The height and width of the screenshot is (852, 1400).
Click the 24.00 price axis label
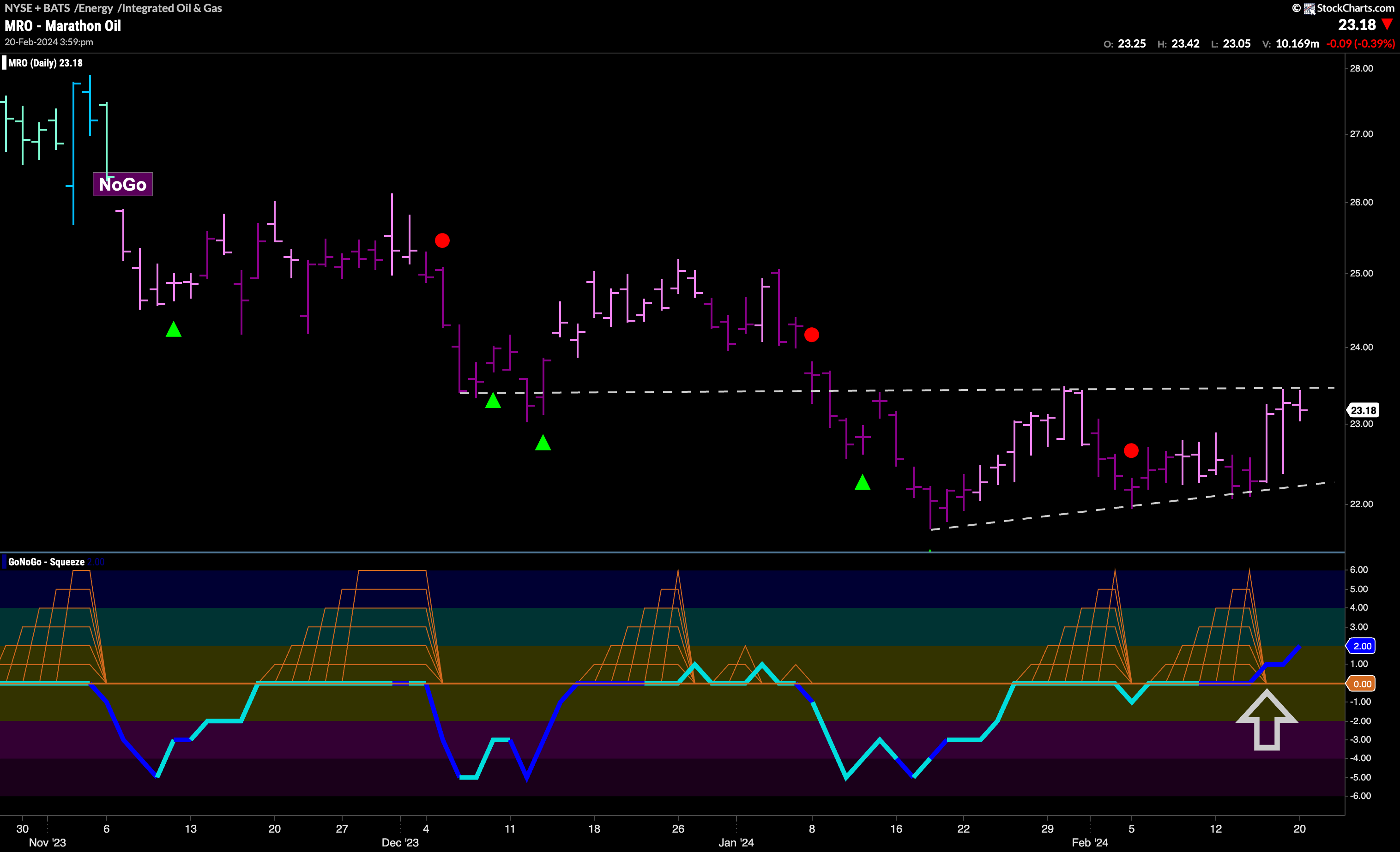coord(1361,347)
